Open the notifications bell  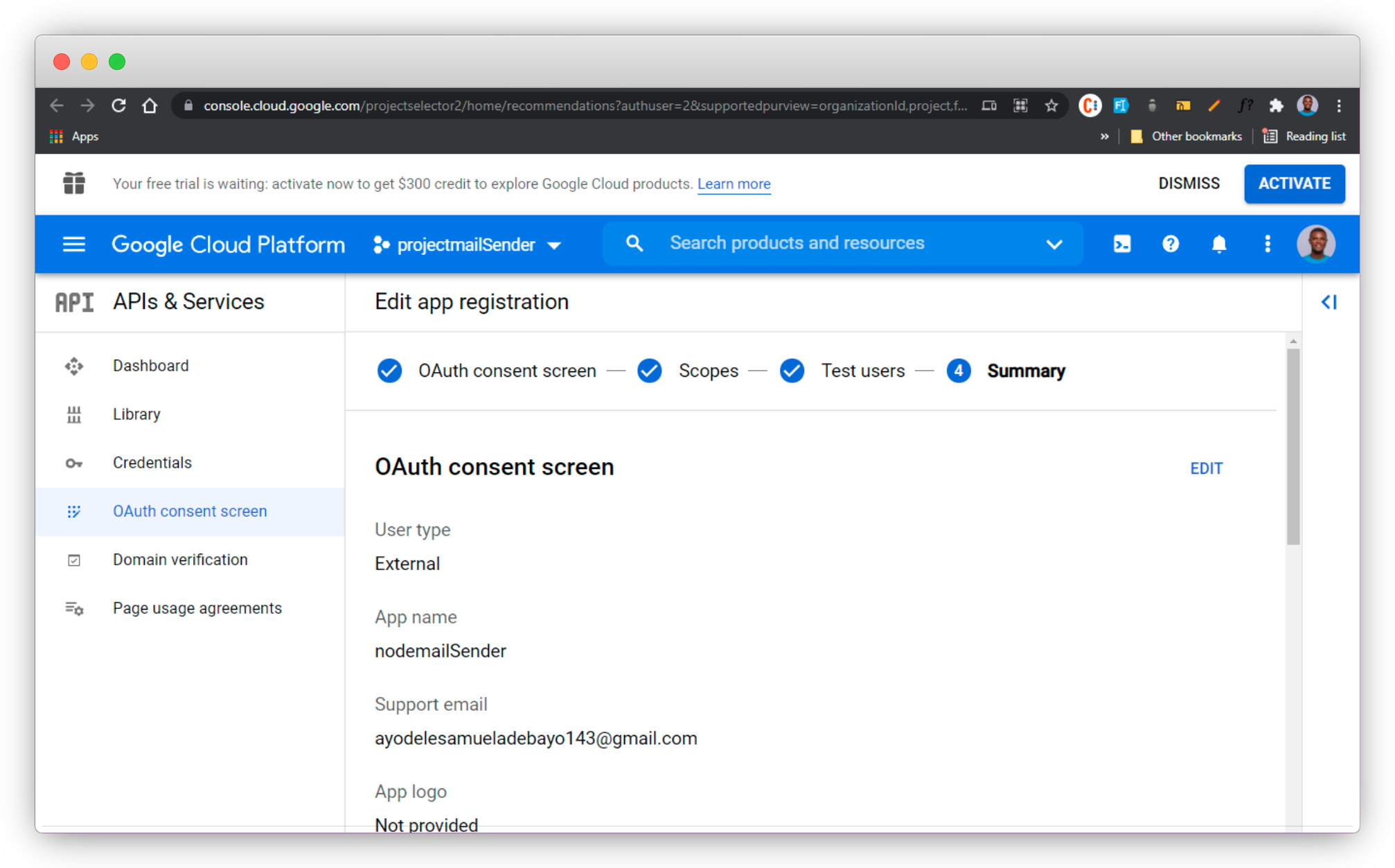1219,244
